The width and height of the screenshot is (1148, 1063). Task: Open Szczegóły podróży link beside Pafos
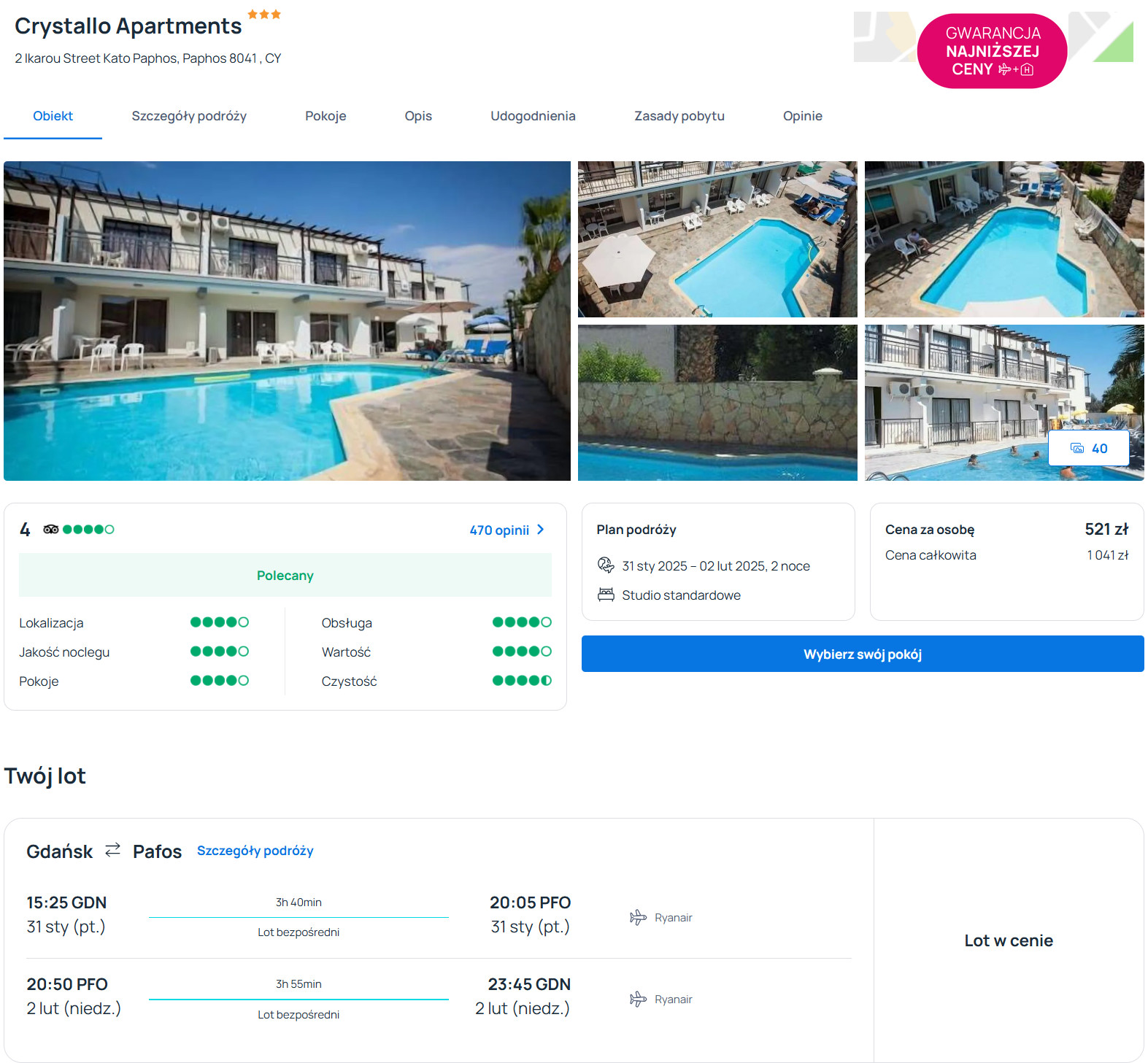pos(255,851)
